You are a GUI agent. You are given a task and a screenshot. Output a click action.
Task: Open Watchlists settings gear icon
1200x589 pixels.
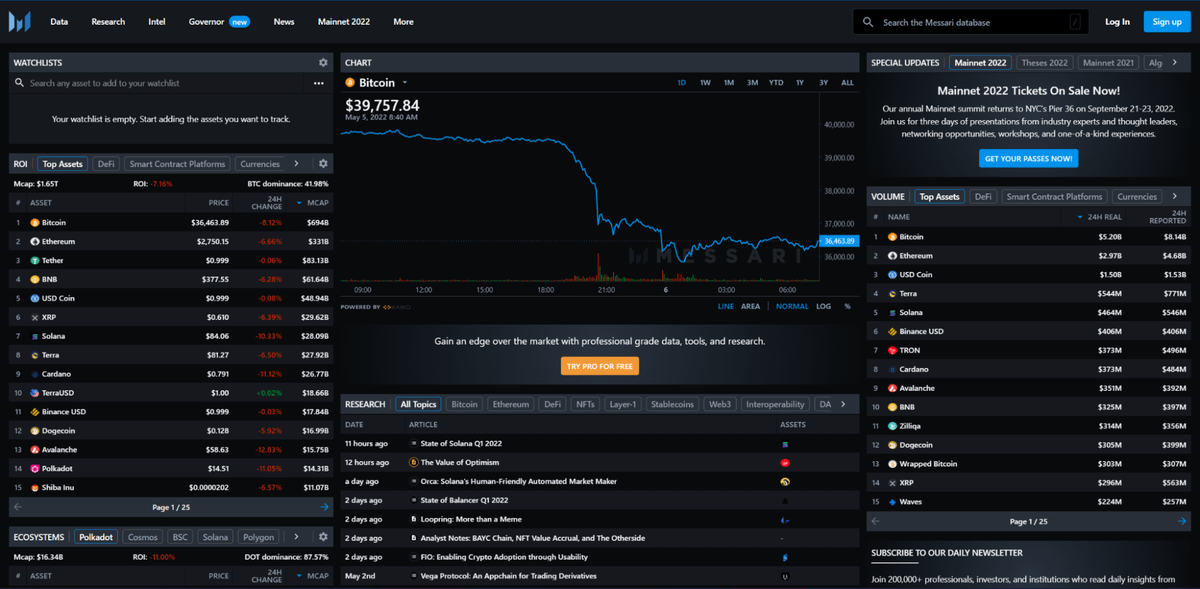point(323,63)
